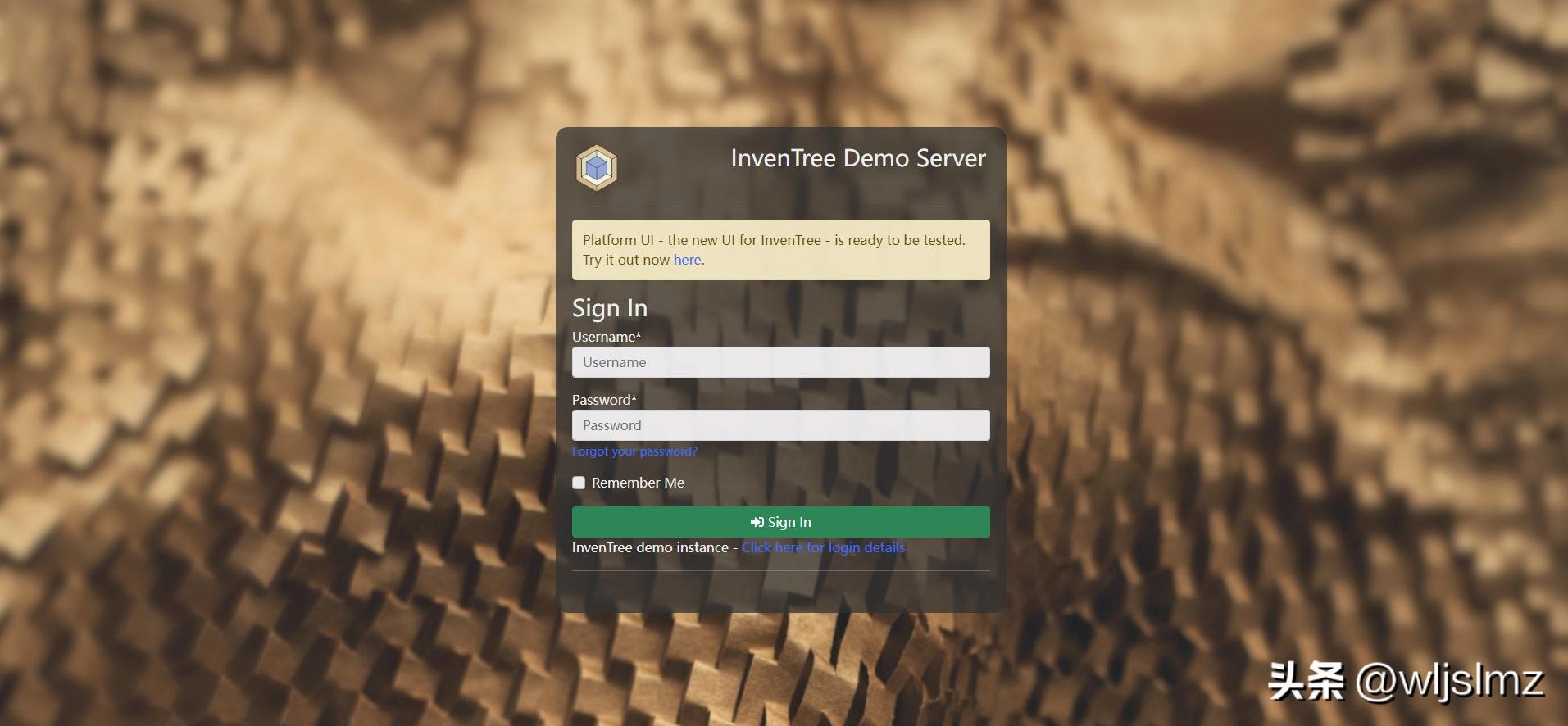The image size is (1568, 726).
Task: Open the Forgot your password link
Action: pos(634,451)
